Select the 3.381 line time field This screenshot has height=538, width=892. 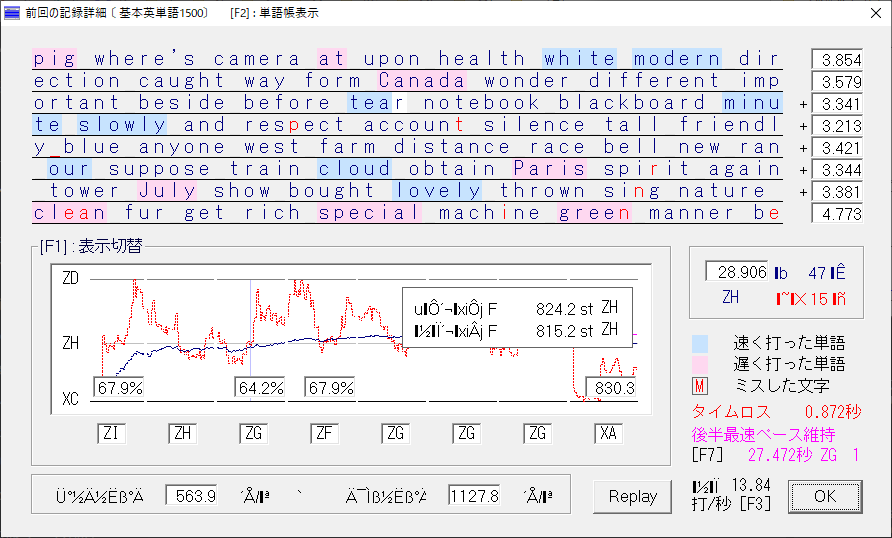[x=837, y=192]
